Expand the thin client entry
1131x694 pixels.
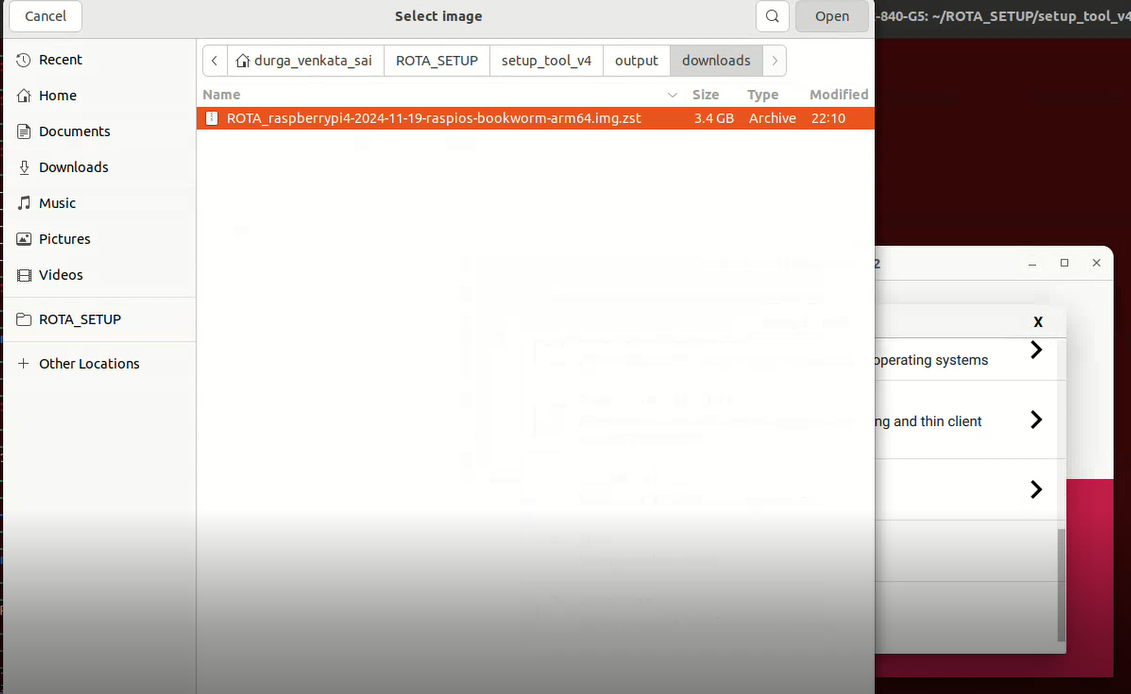[x=1036, y=420]
